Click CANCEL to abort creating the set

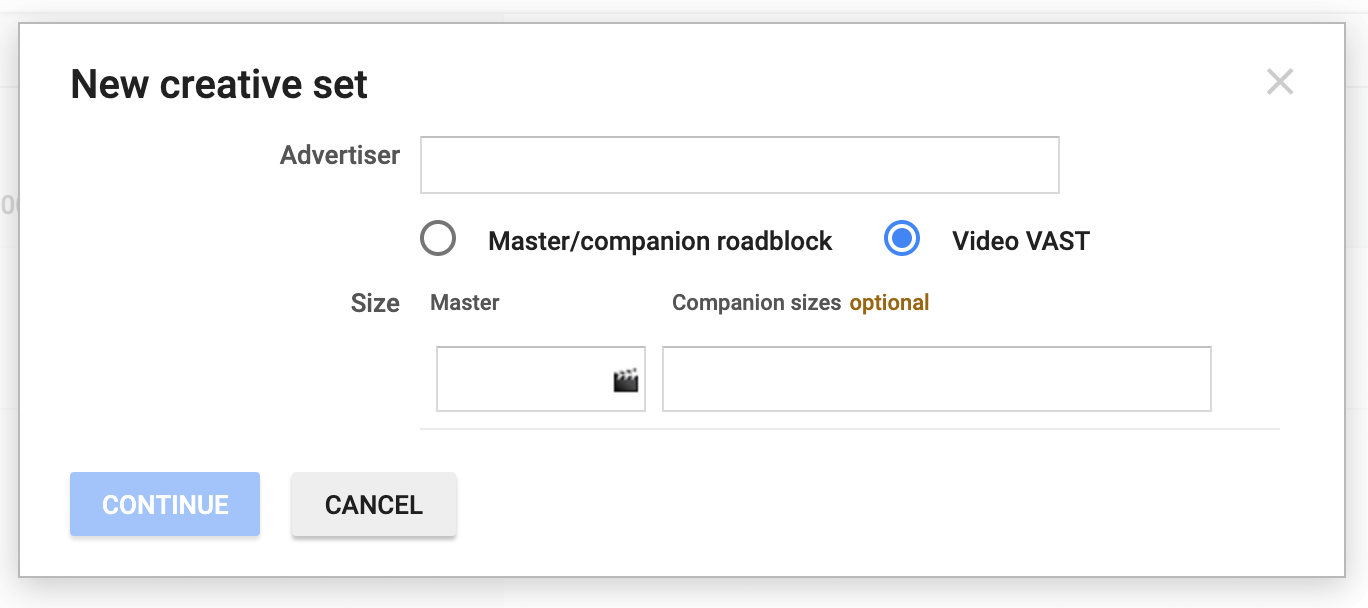(373, 504)
